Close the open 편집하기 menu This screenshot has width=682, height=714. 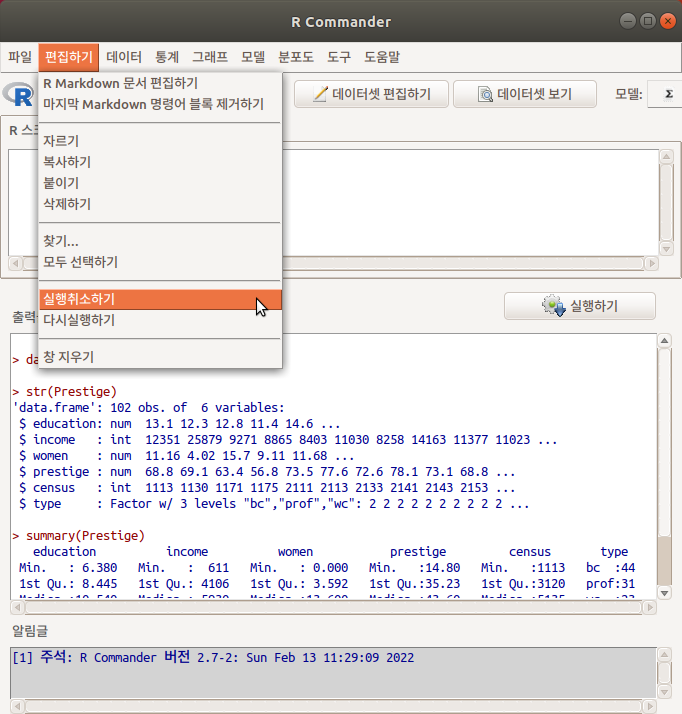point(69,57)
